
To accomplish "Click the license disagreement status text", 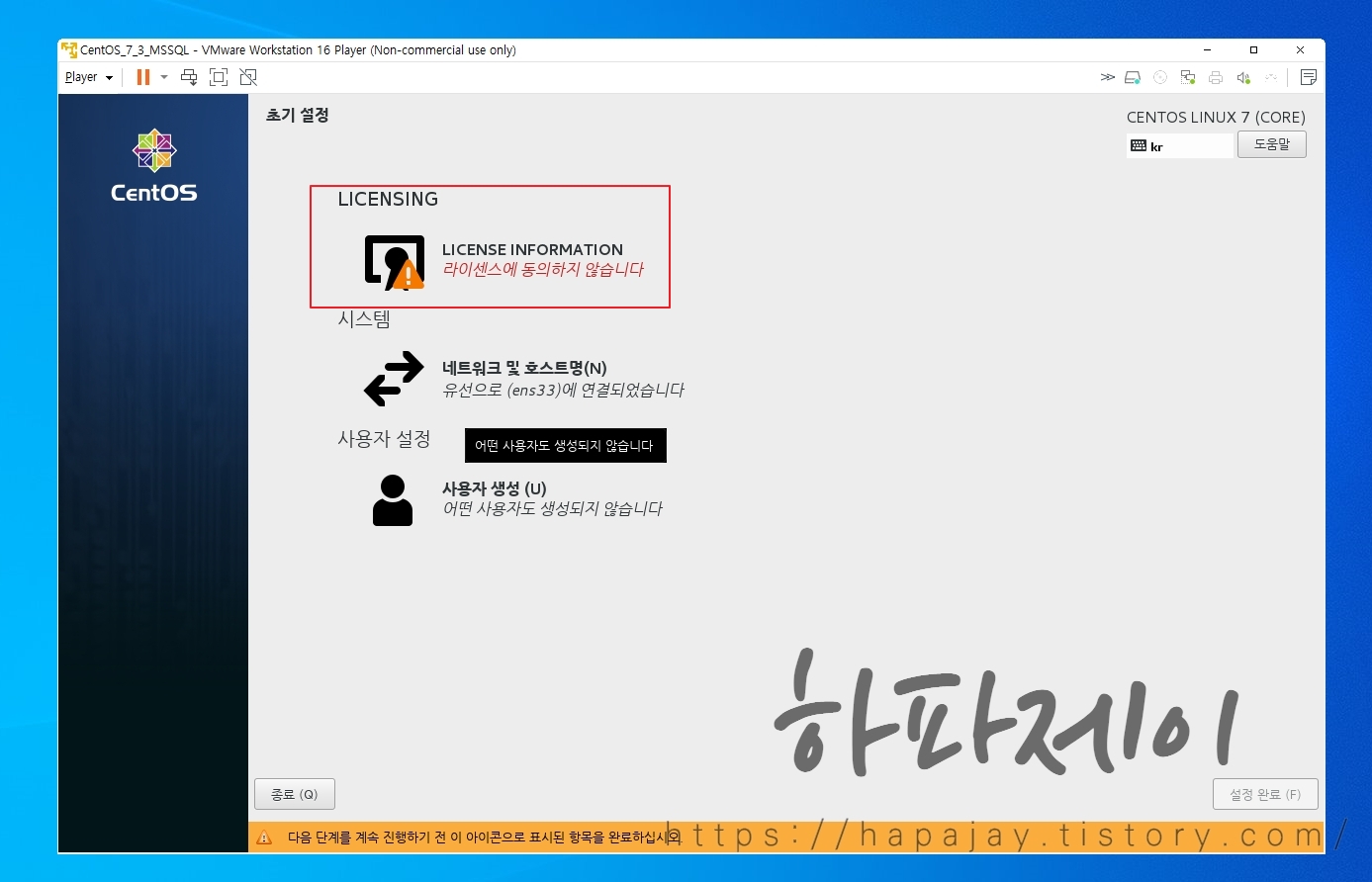I will point(543,270).
